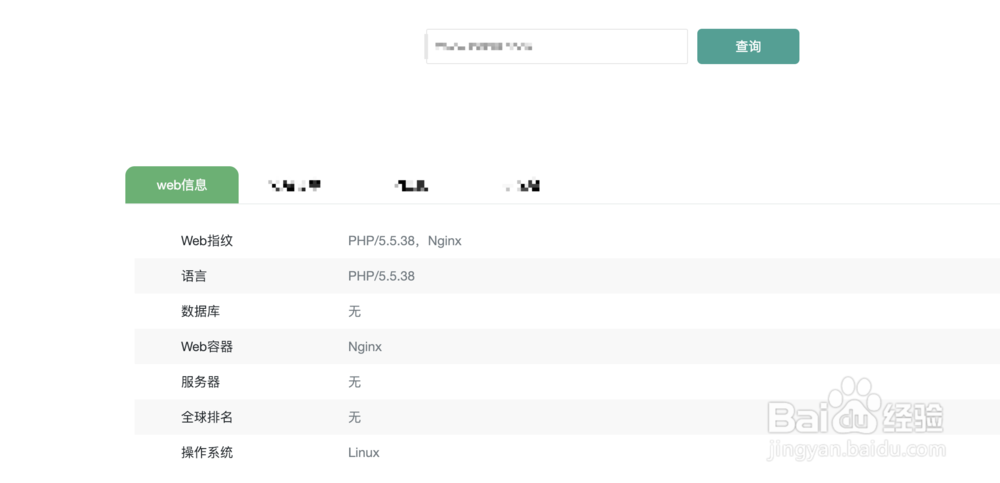
Task: Select the Nginx value in Web容器 row
Action: pyautogui.click(x=365, y=346)
